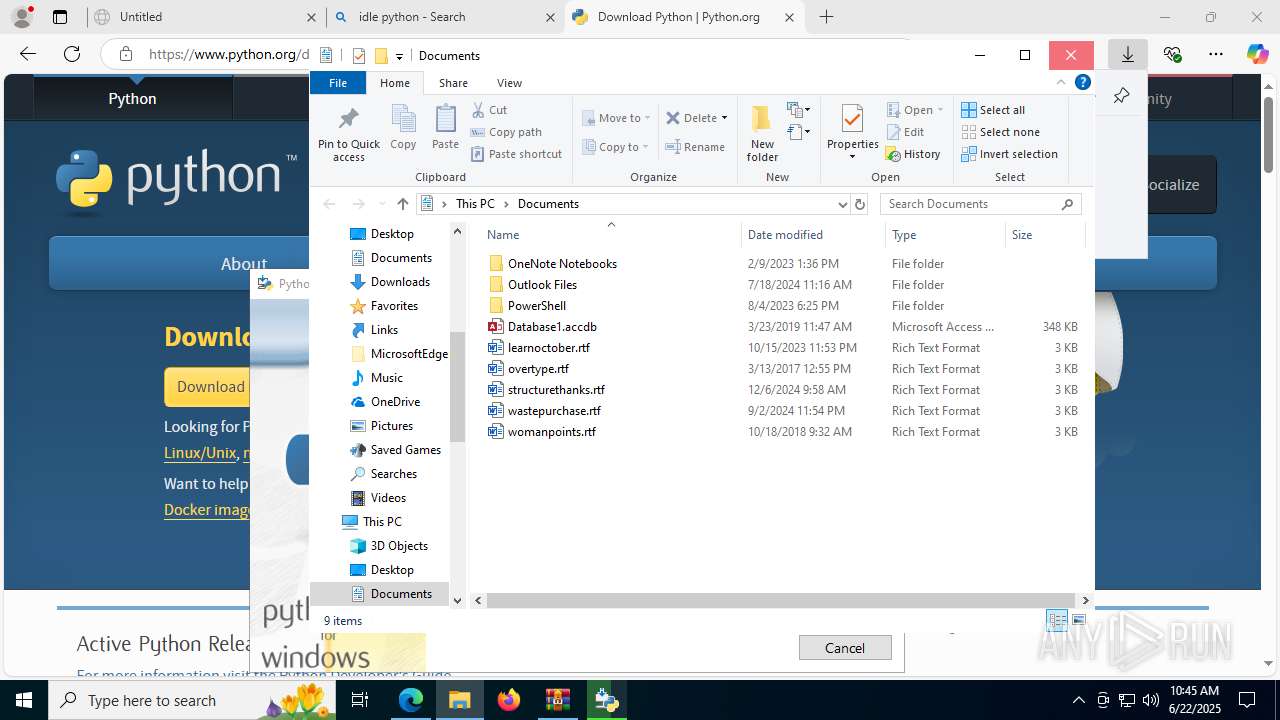Click the Rename ribbon button
The image size is (1280, 720).
[x=696, y=147]
